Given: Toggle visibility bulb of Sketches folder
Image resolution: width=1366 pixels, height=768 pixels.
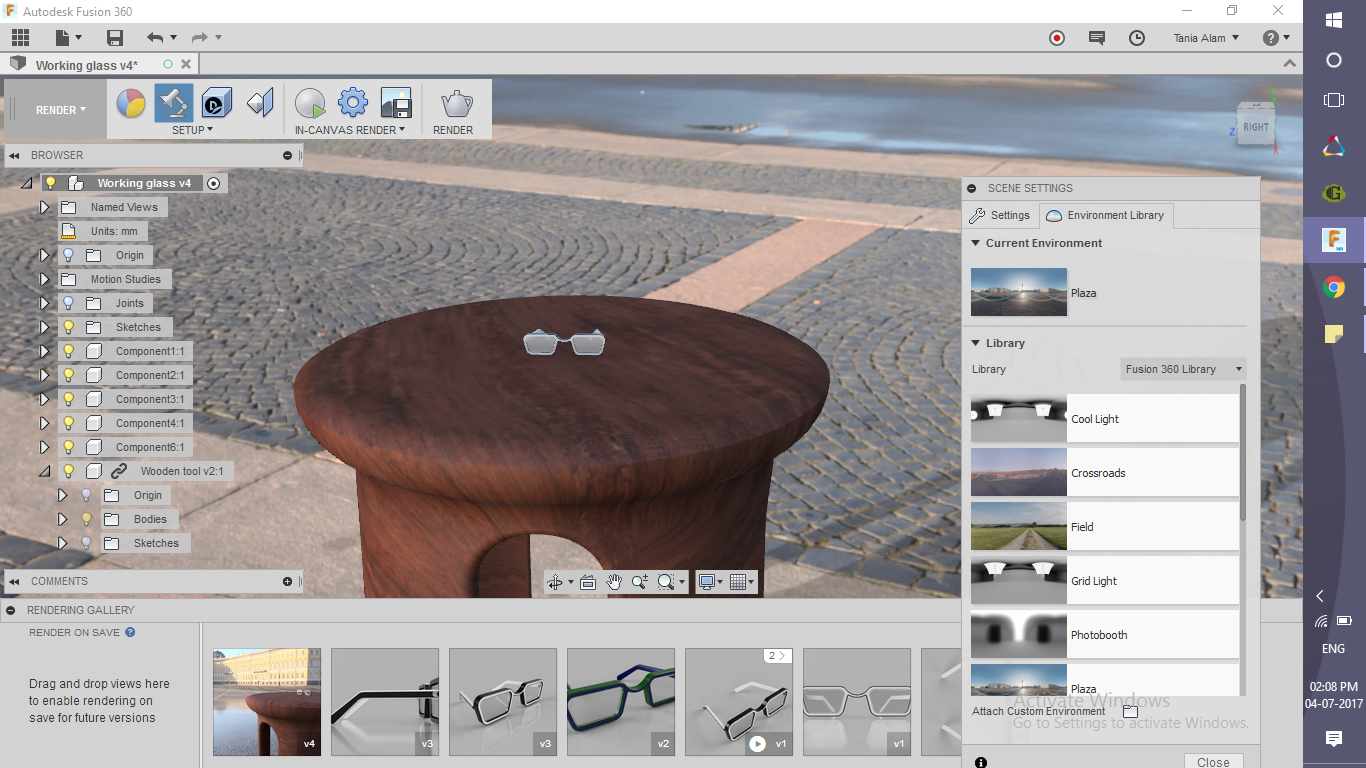Looking at the screenshot, I should 69,327.
